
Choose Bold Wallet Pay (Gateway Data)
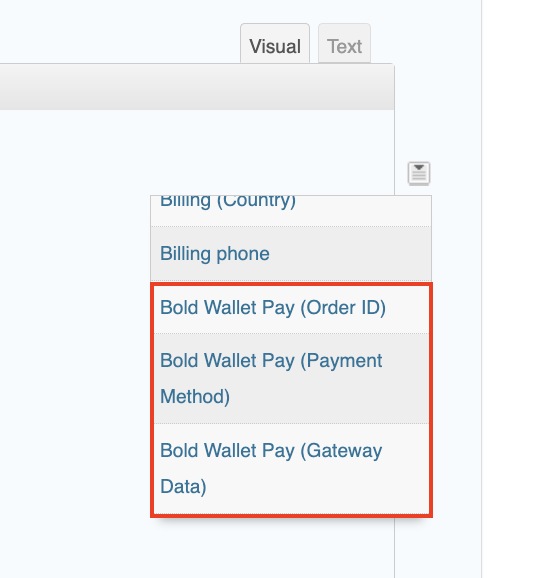(291, 469)
